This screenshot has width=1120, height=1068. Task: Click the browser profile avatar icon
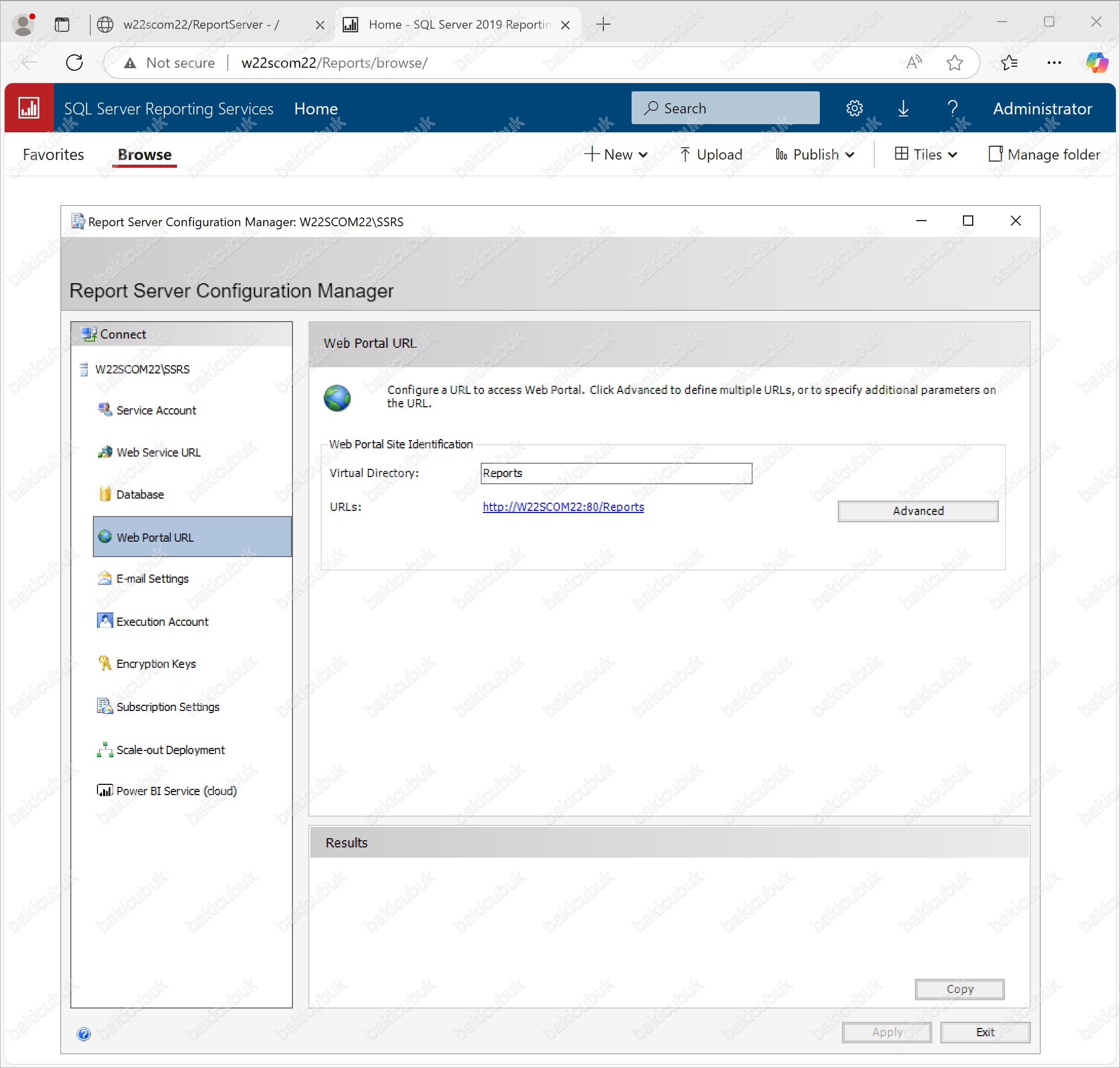click(x=24, y=25)
